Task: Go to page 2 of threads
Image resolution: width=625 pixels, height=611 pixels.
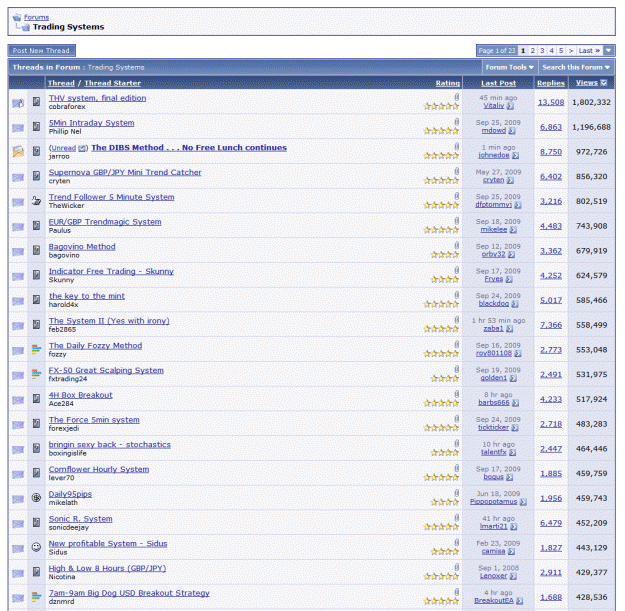Action: (533, 51)
